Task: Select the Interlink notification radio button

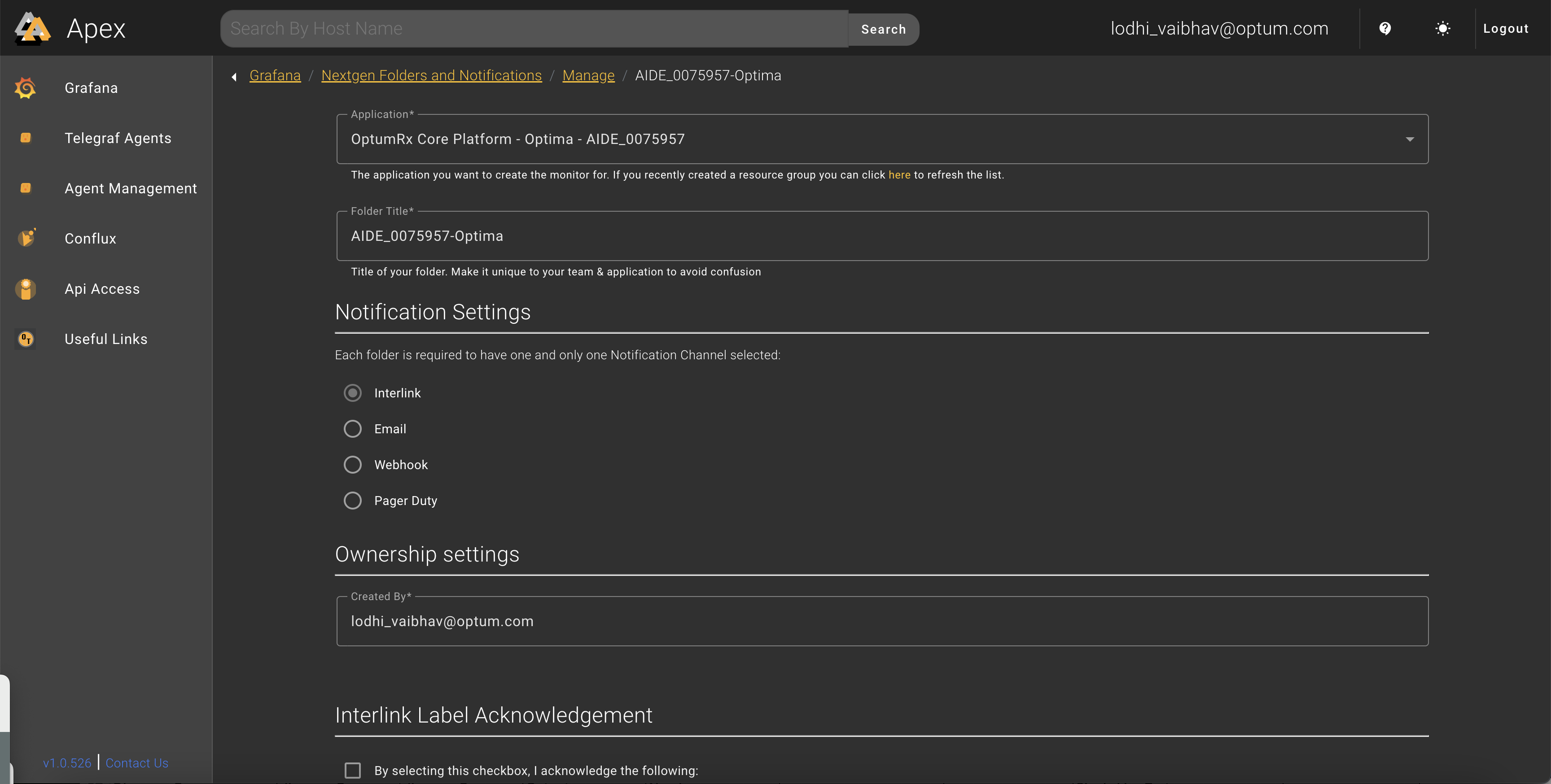Action: pyautogui.click(x=353, y=393)
